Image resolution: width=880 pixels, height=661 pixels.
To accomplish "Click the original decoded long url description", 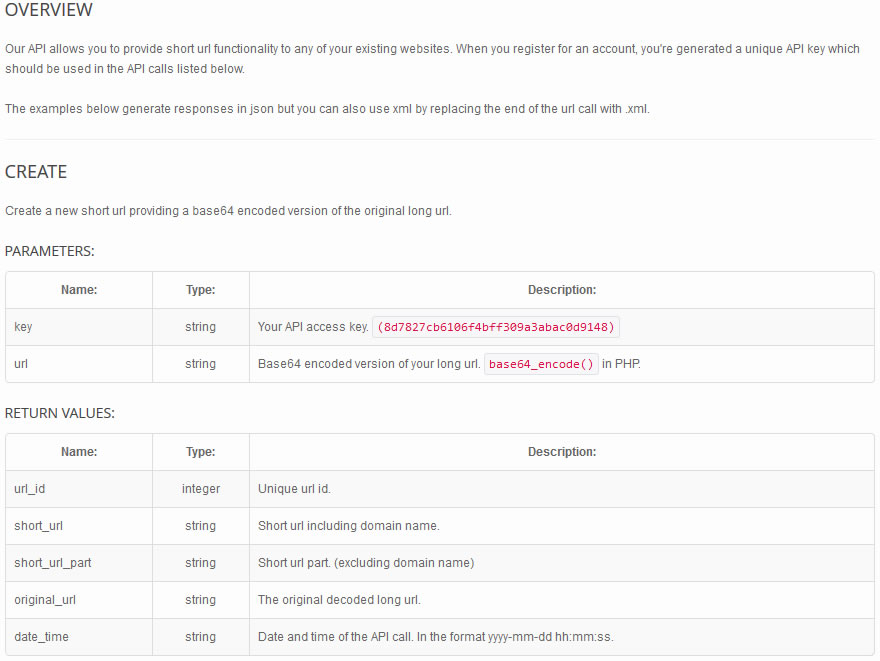I will pos(339,600).
